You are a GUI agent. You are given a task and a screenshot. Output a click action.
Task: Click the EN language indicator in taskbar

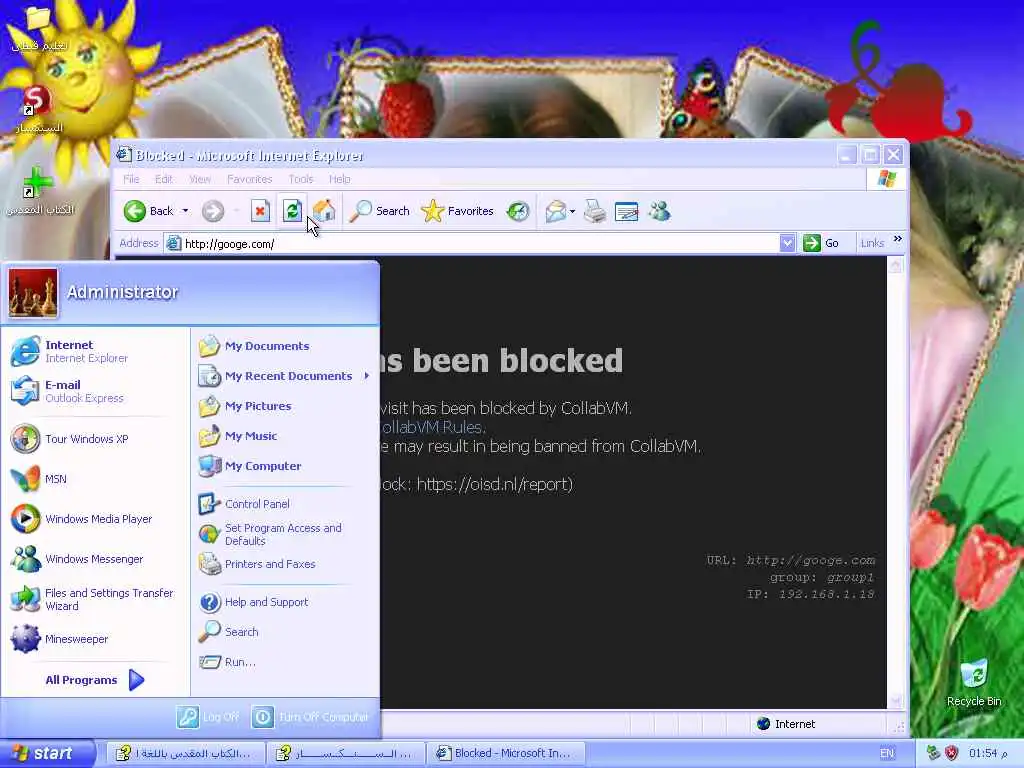pos(887,753)
